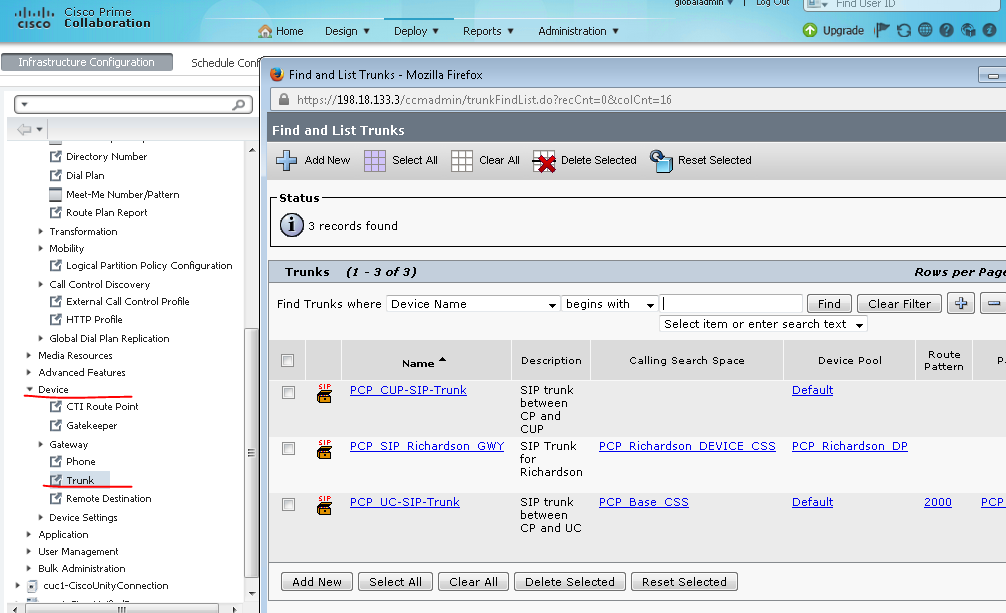
Task: Click route pattern 2000 link
Action: click(x=937, y=502)
